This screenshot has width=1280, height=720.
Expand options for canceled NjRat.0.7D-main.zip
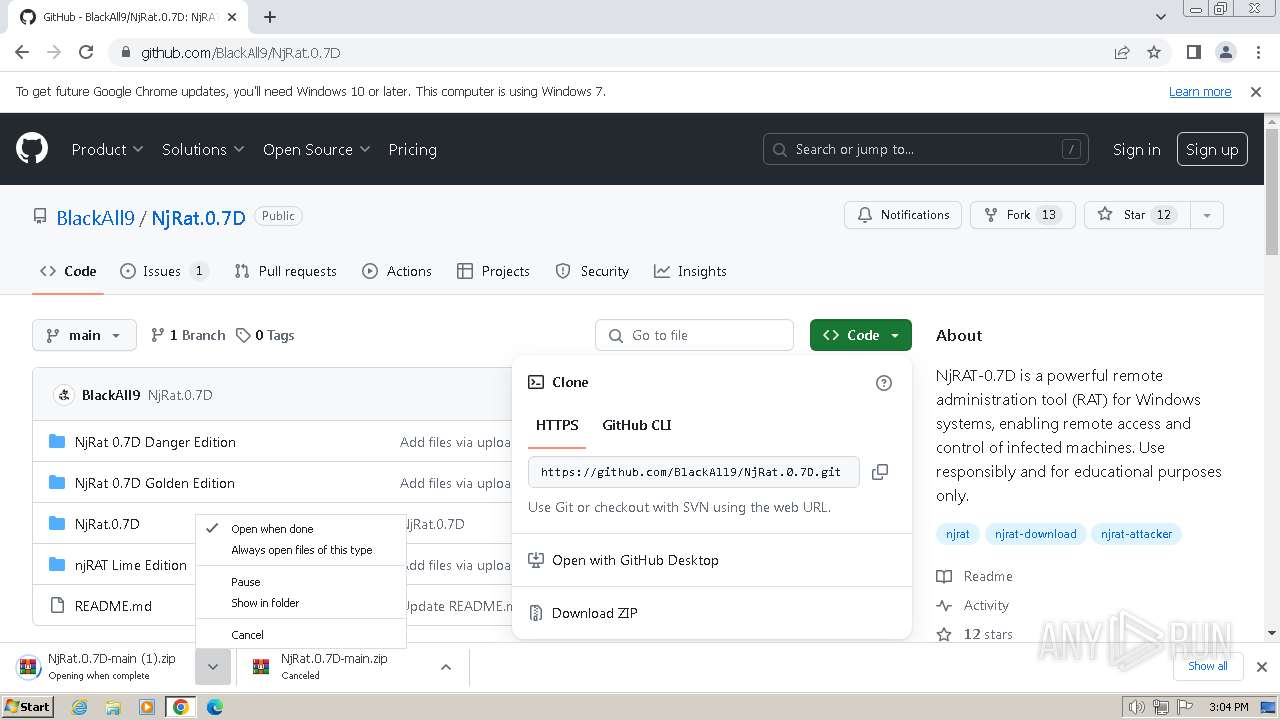[446, 666]
